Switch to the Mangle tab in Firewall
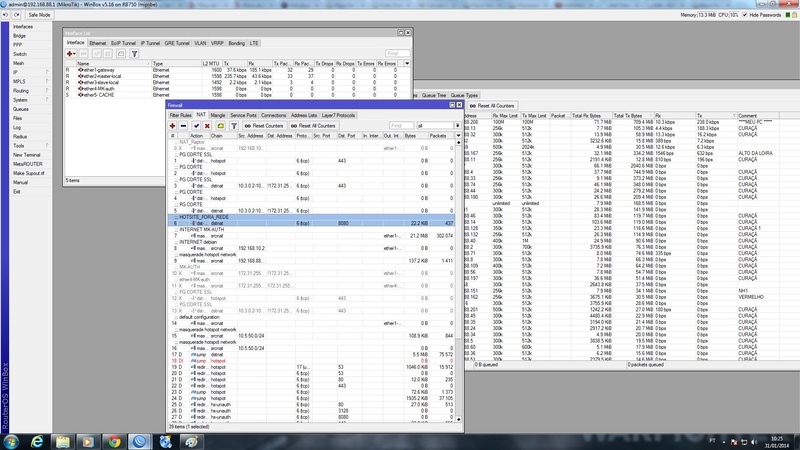The image size is (800, 450). (217, 115)
